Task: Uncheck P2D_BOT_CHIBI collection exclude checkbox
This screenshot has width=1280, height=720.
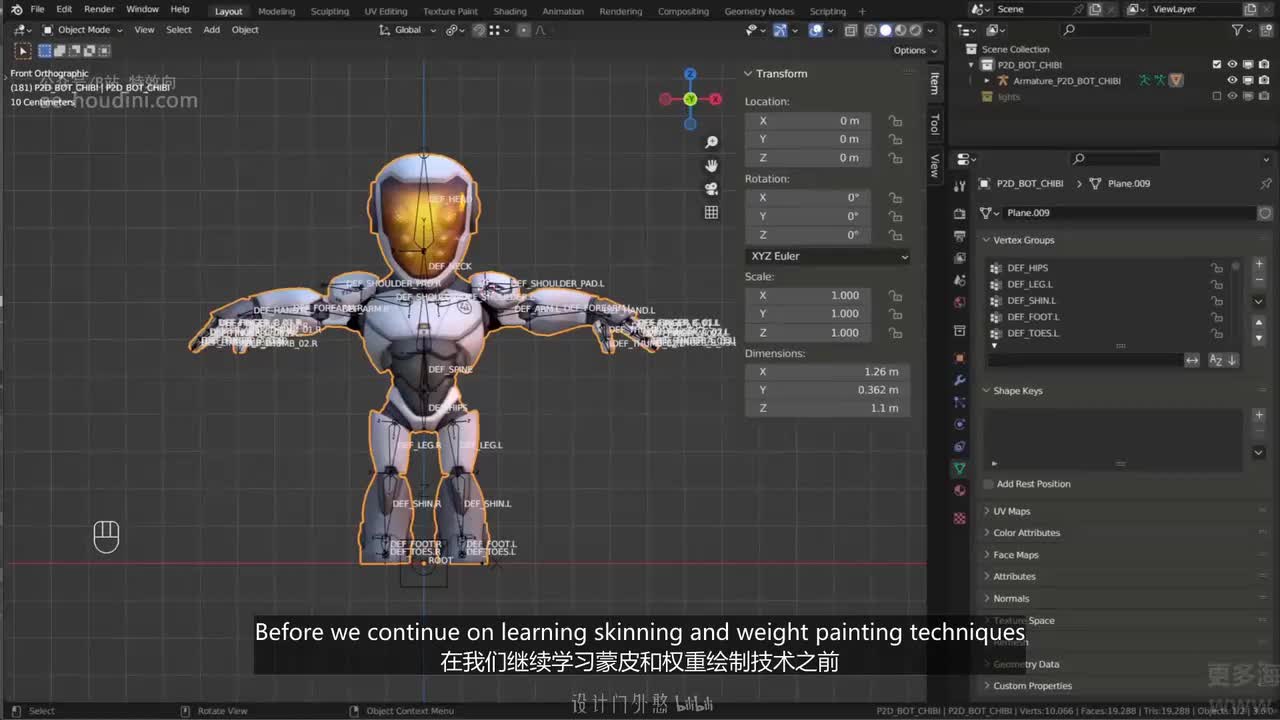Action: point(1217,64)
